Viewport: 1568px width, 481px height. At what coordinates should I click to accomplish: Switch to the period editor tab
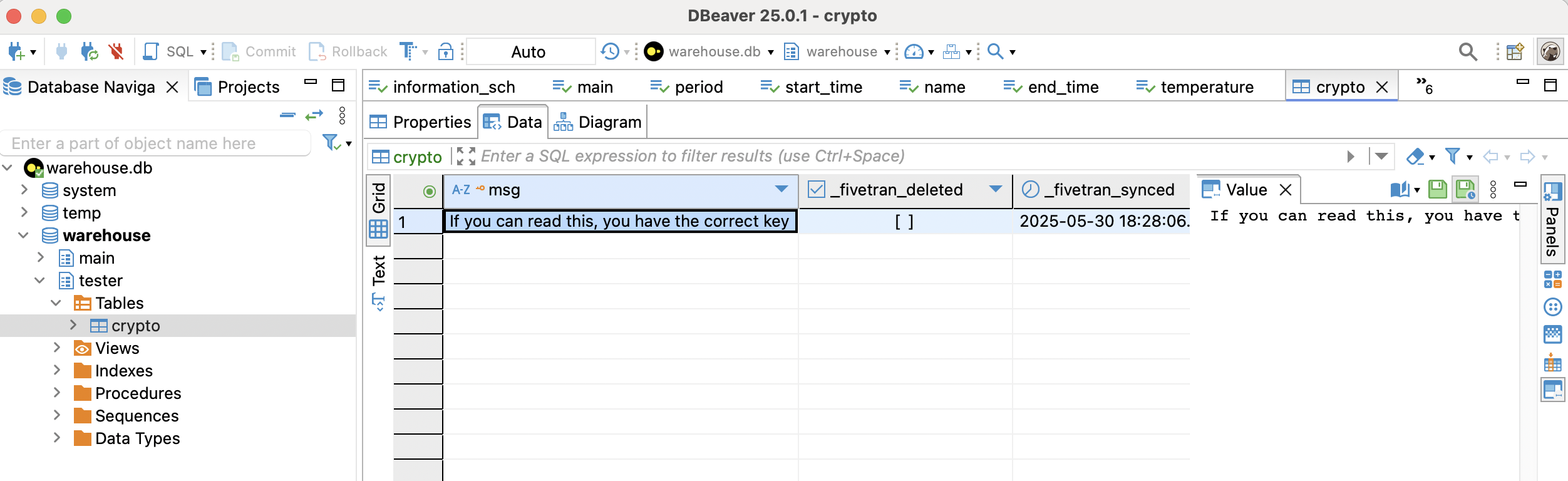click(687, 87)
